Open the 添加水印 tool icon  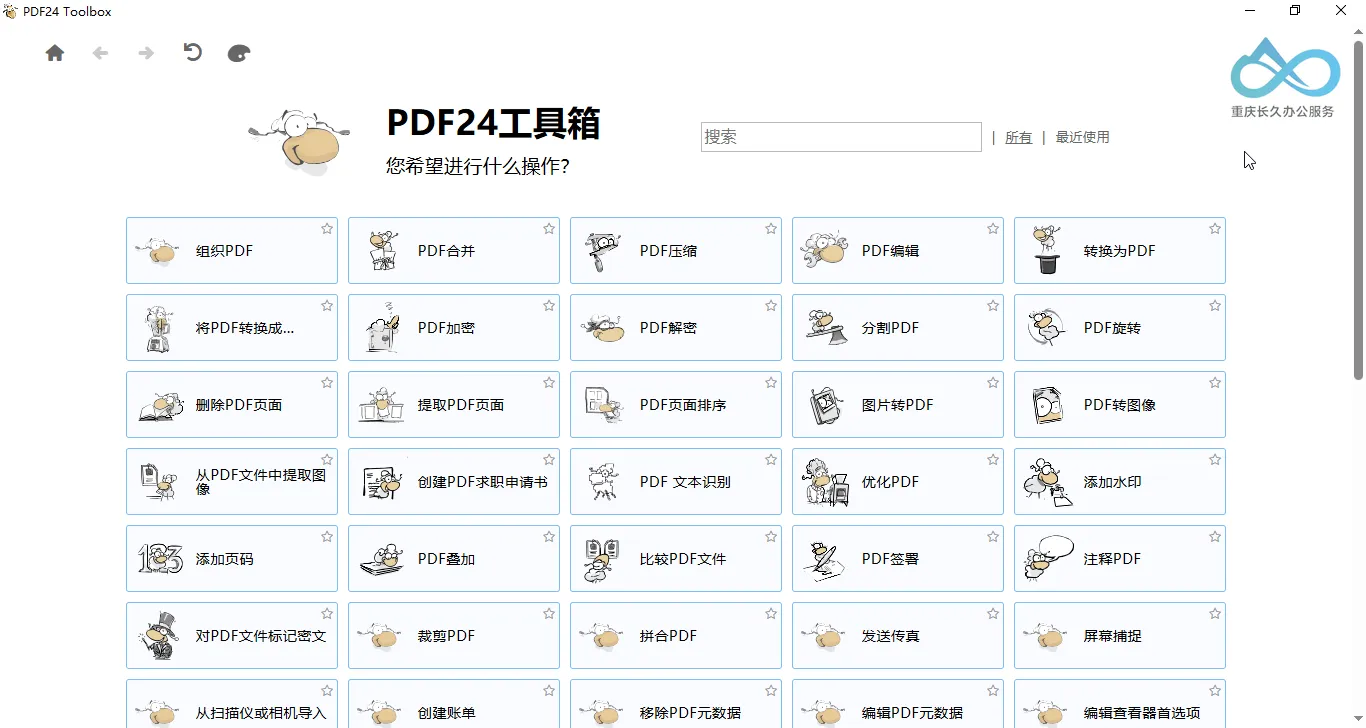tap(1047, 482)
